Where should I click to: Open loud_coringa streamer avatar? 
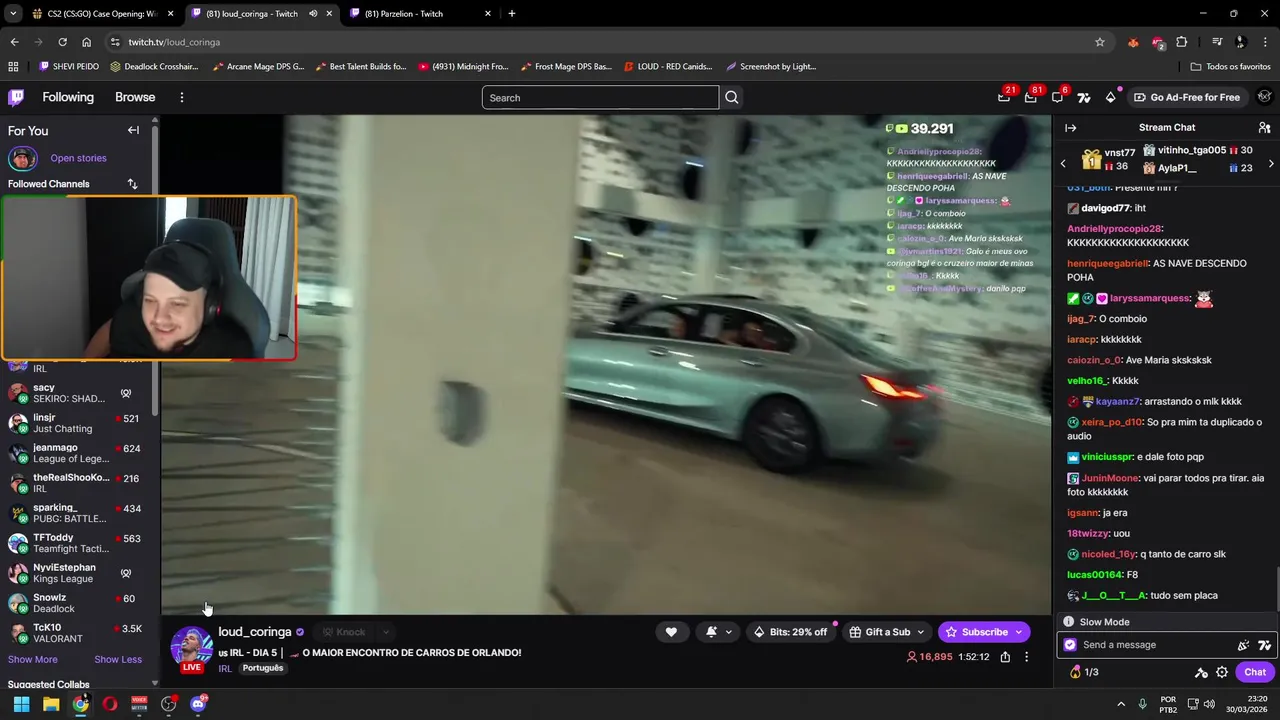190,647
